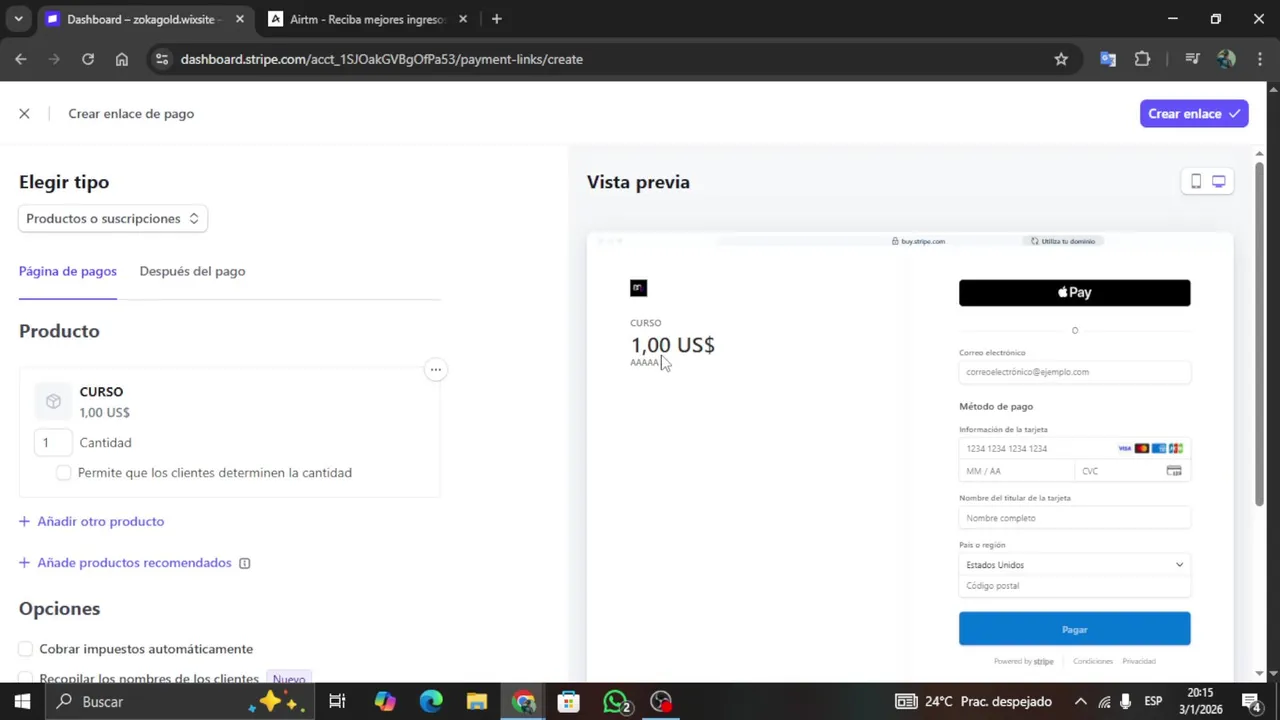
Task: Open the Estados Unidos country dropdown
Action: [x=1074, y=565]
